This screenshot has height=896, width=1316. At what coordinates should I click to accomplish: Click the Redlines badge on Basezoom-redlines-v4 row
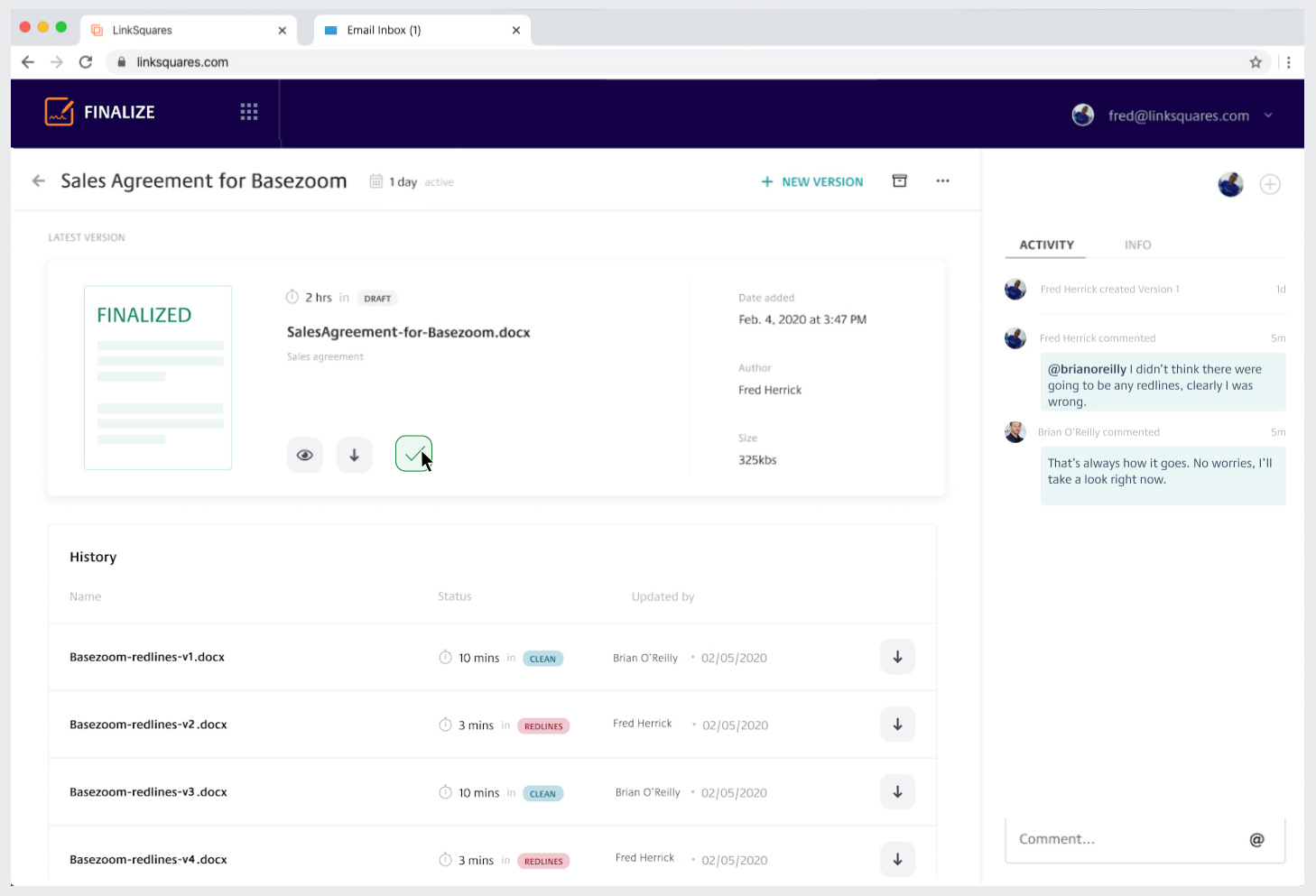(543, 862)
